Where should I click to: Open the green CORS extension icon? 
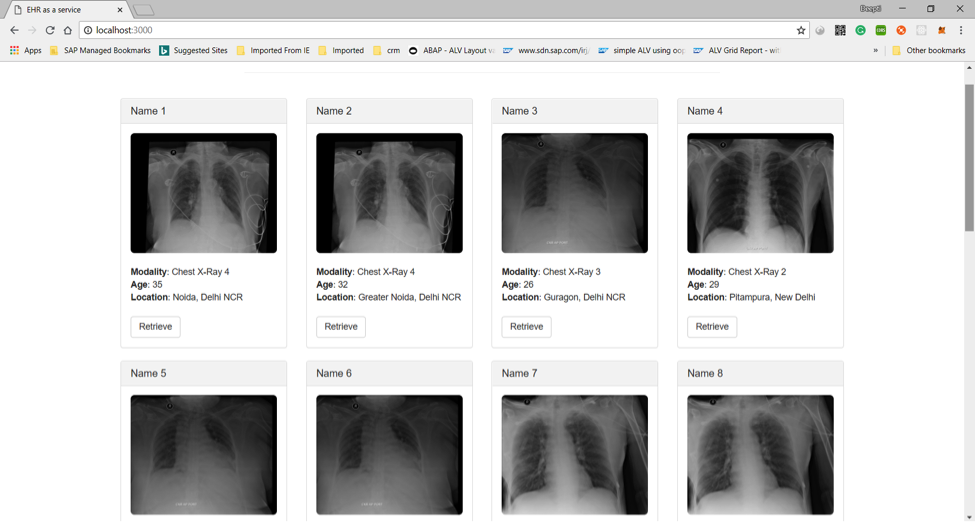tap(880, 30)
